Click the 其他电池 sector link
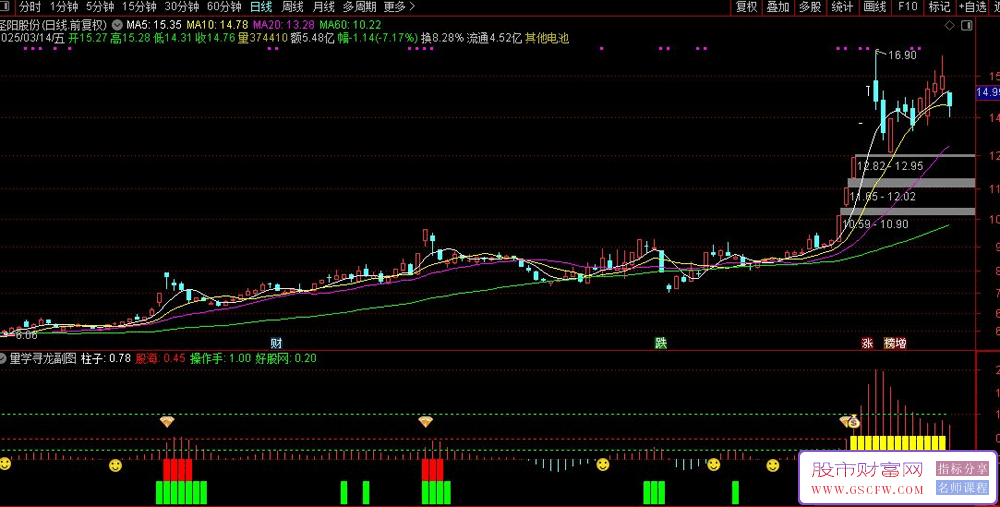The image size is (1000, 507). (x=547, y=38)
